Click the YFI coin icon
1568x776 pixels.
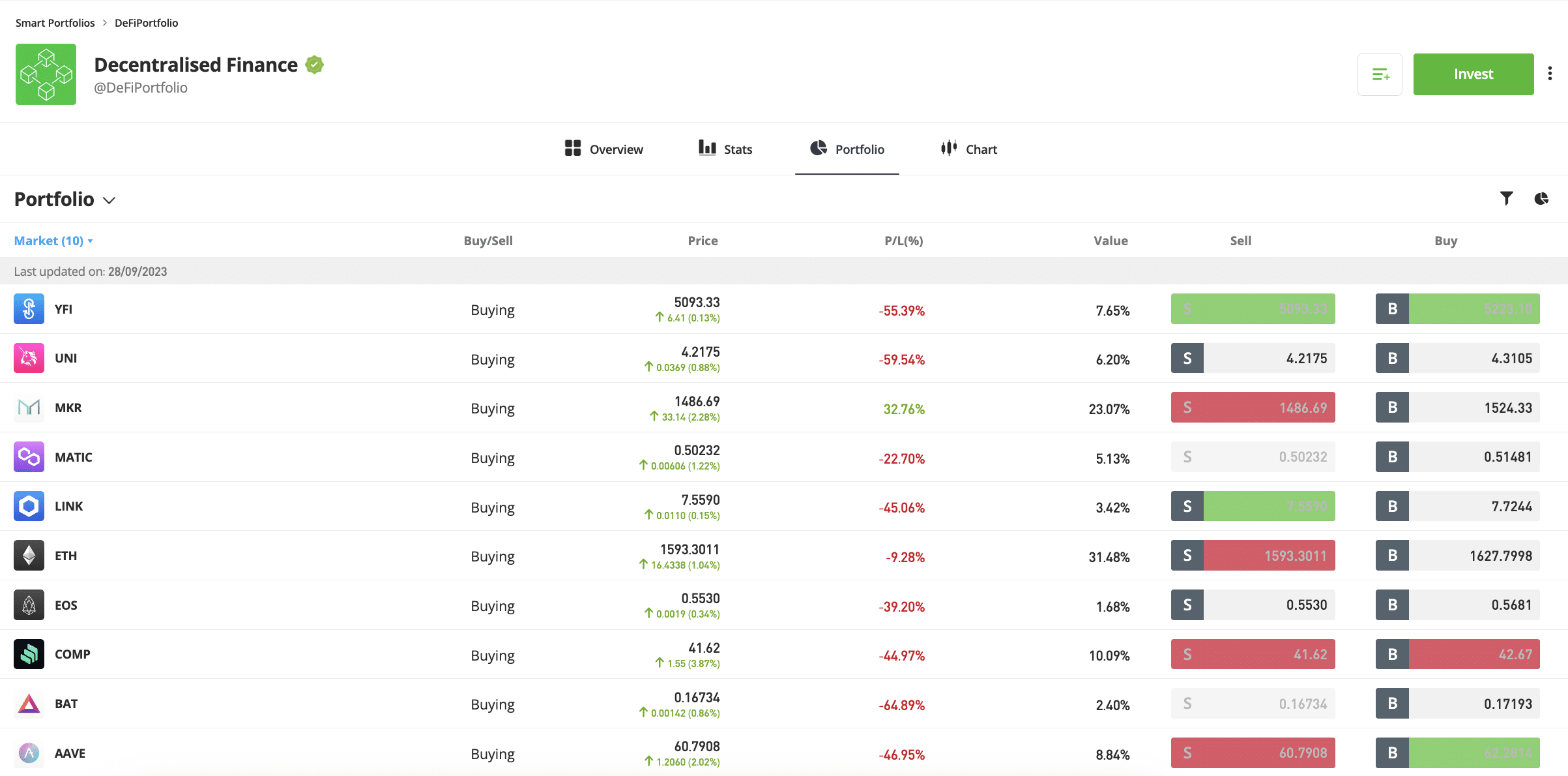tap(29, 309)
